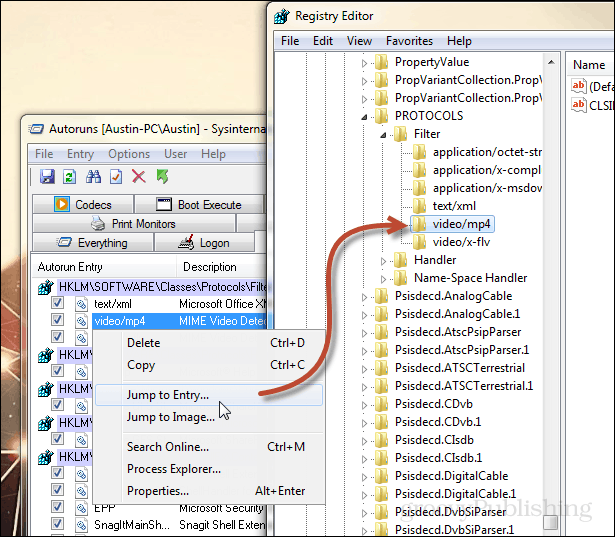
Task: Toggle the checkbox below the video/mp4 row
Action: coord(57,337)
